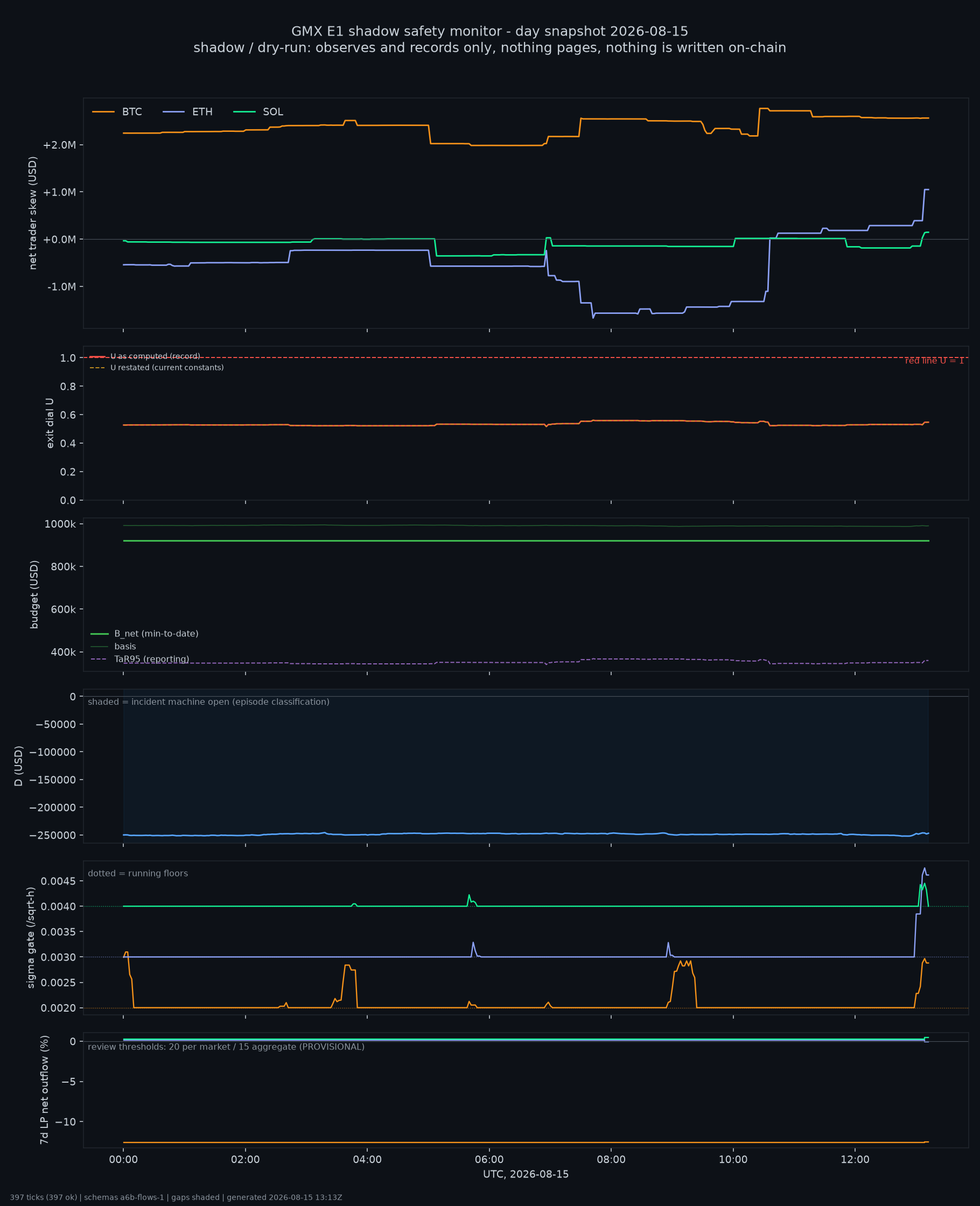Click the 'exit dial U' axis label
The height and width of the screenshot is (1206, 980).
click(x=50, y=423)
